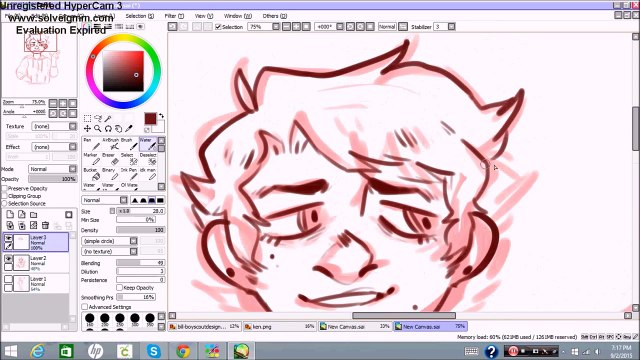Select the flattest brush edge shape

[160, 200]
